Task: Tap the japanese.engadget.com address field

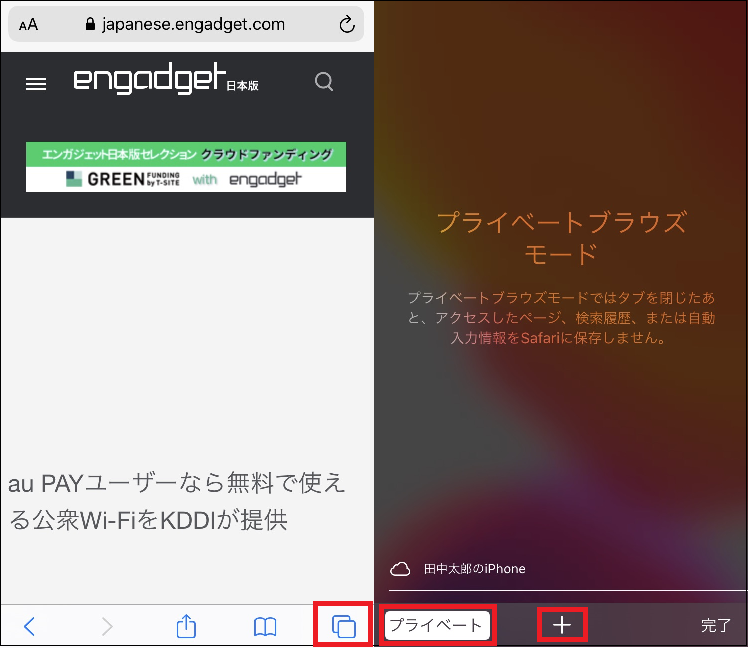Action: pos(192,24)
